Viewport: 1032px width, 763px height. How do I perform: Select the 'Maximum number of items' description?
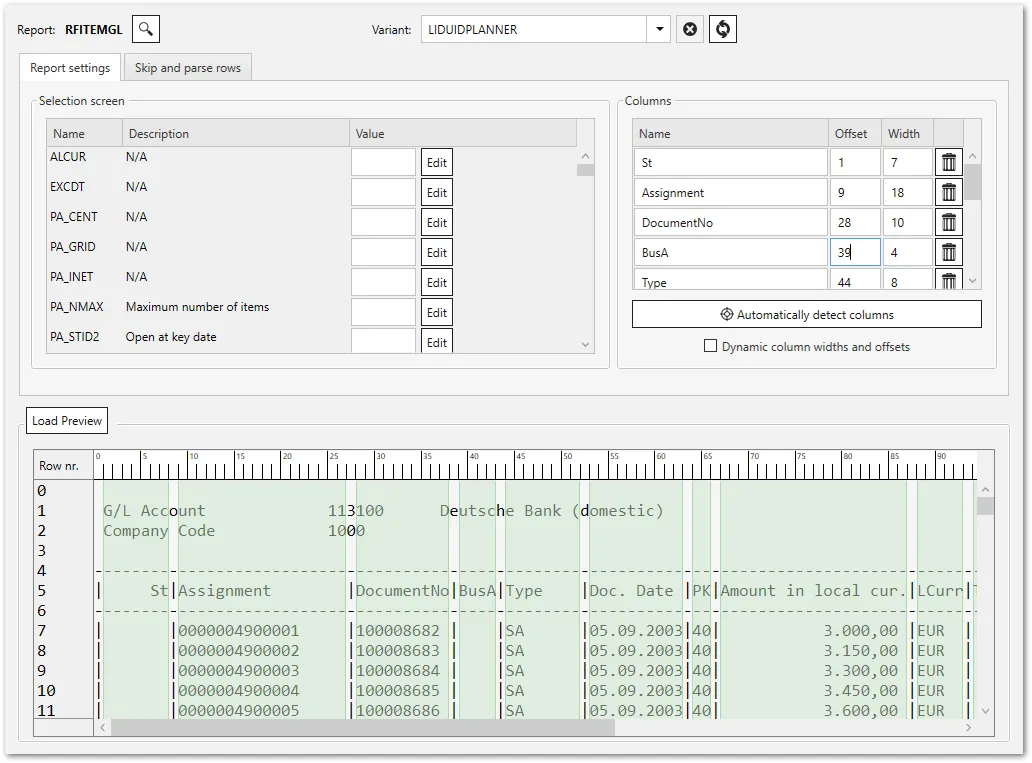[x=197, y=307]
